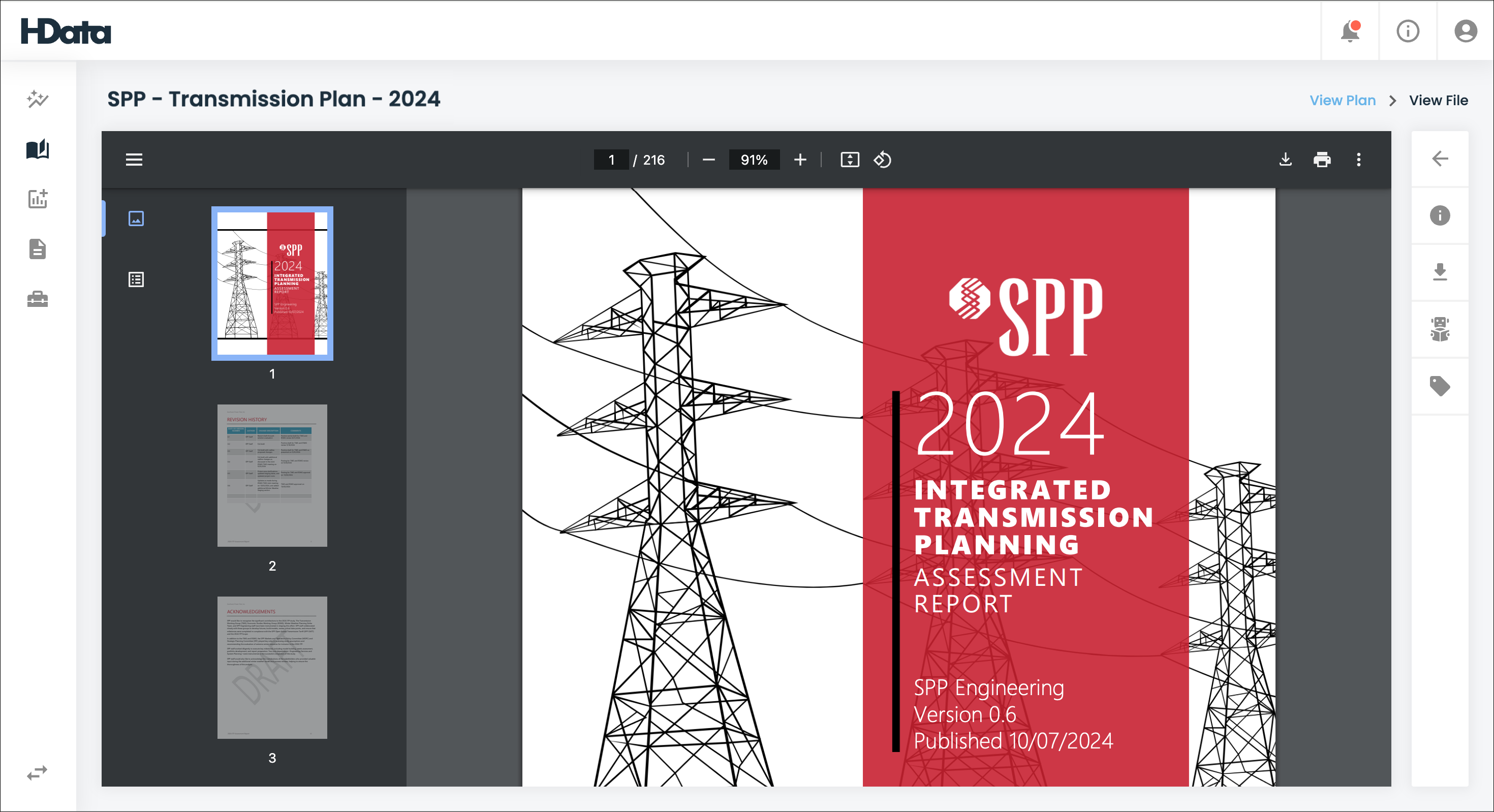
Task: Open the document outline view in viewer panel
Action: [136, 278]
